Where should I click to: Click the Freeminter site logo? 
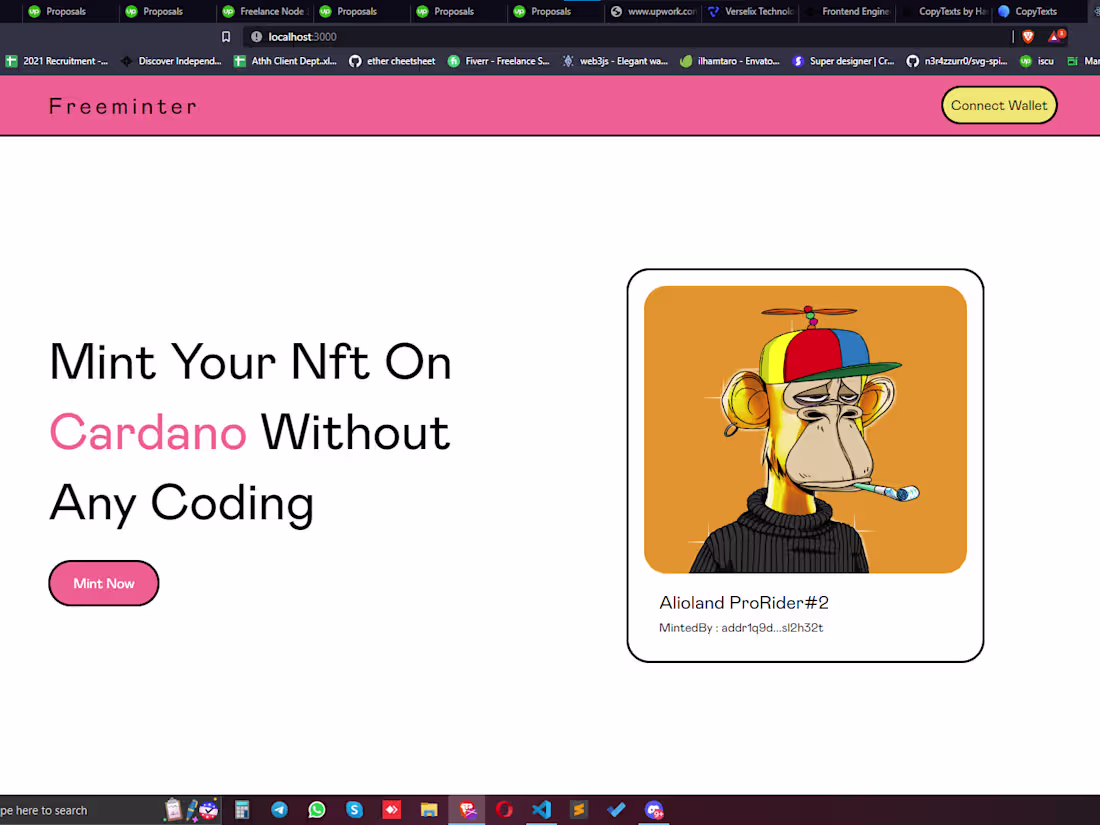click(x=122, y=105)
